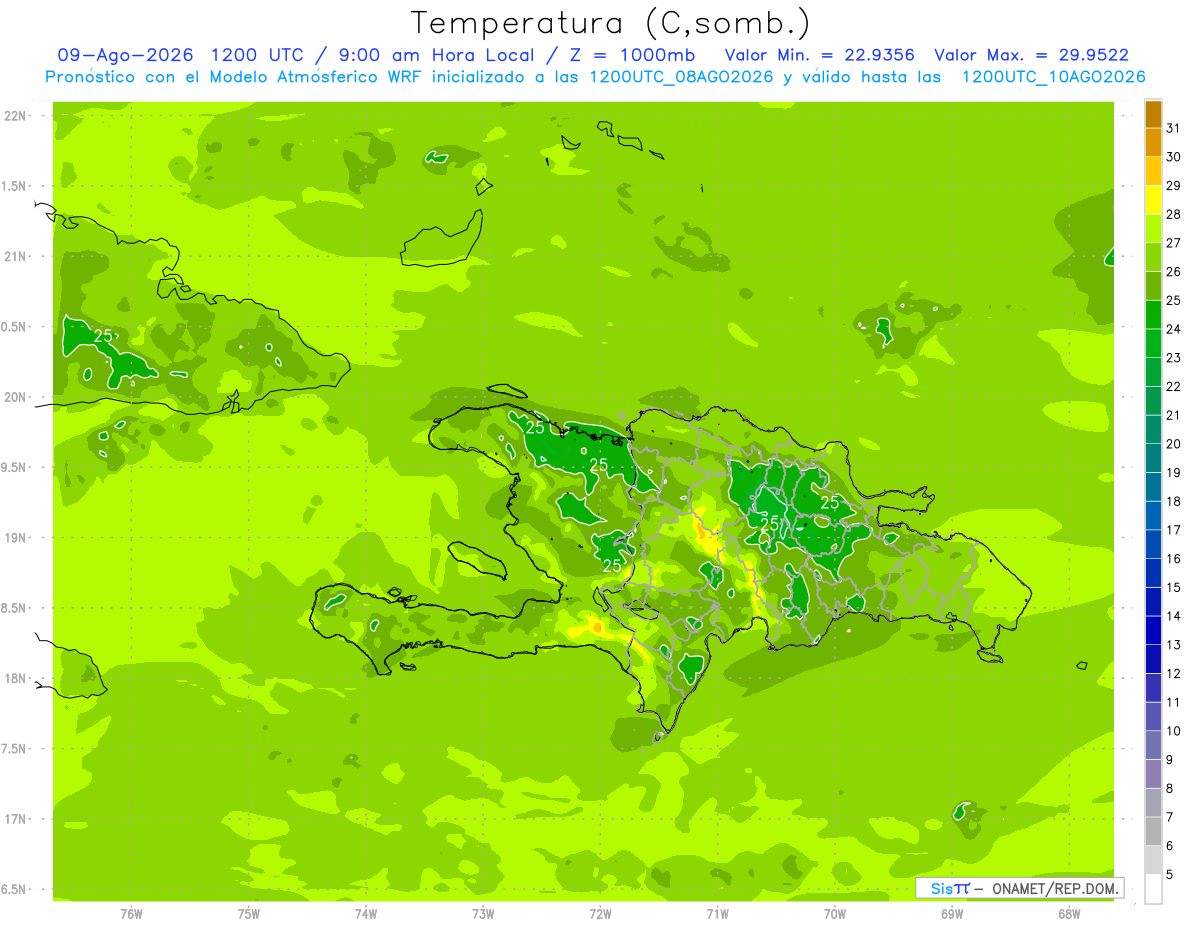
Task: Click the "17N" latitude label
Action: click(x=15, y=819)
